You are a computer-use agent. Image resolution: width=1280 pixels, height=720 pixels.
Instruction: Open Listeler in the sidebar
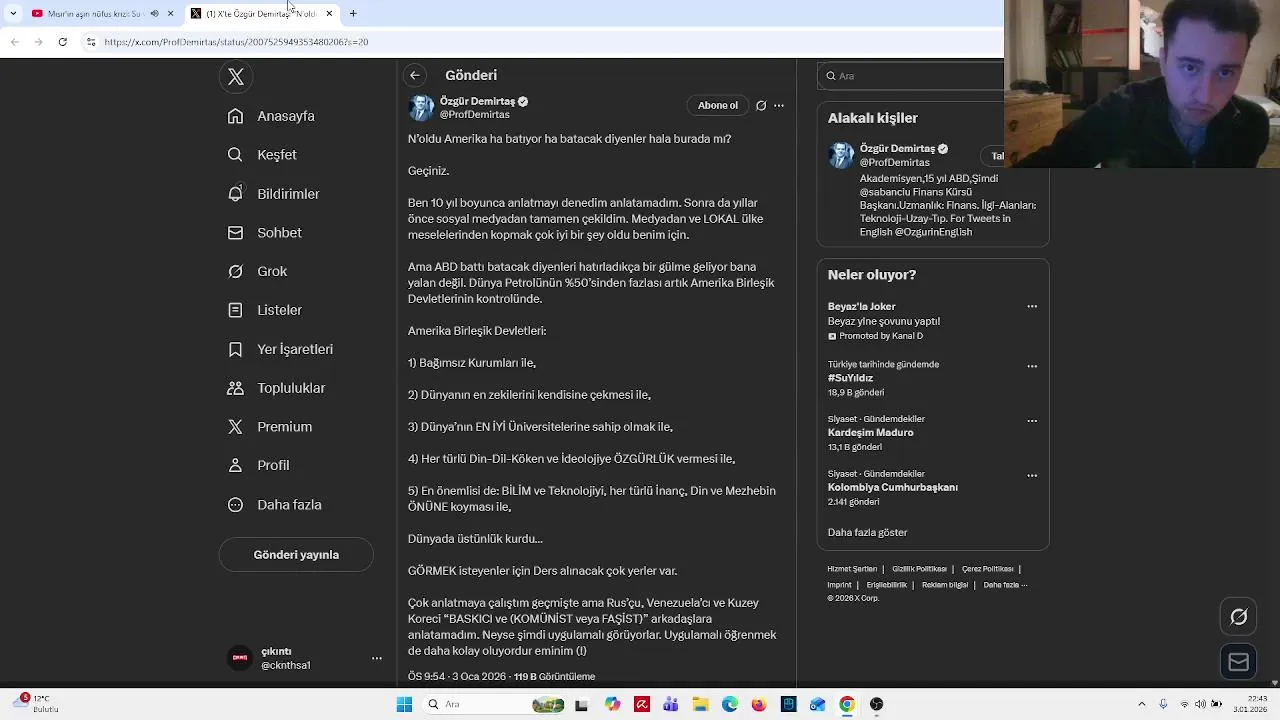click(x=264, y=310)
